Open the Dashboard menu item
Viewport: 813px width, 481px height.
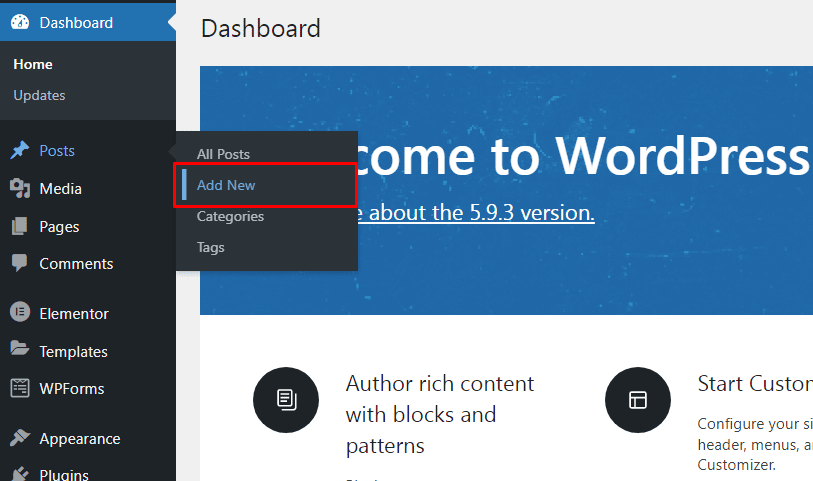coord(76,23)
